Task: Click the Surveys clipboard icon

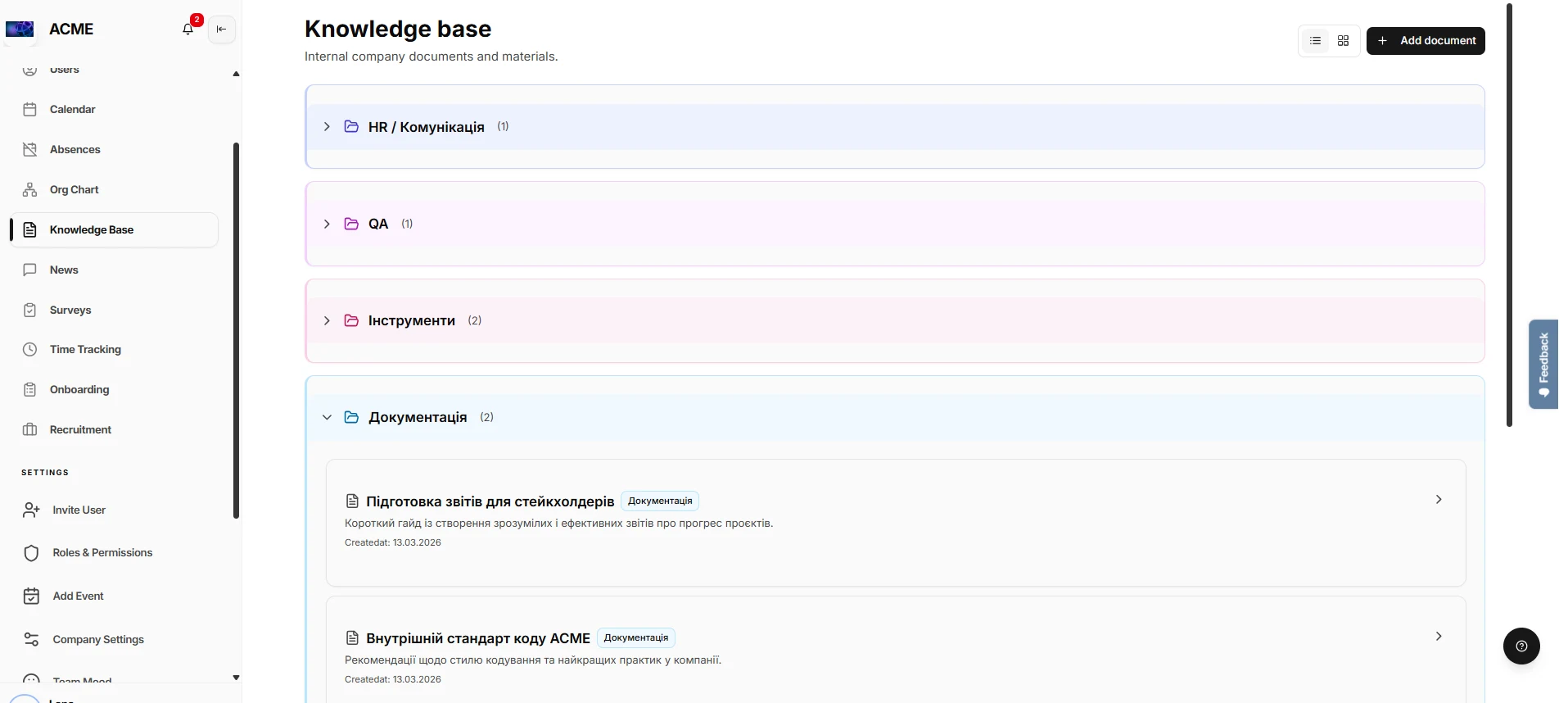Action: click(x=30, y=310)
